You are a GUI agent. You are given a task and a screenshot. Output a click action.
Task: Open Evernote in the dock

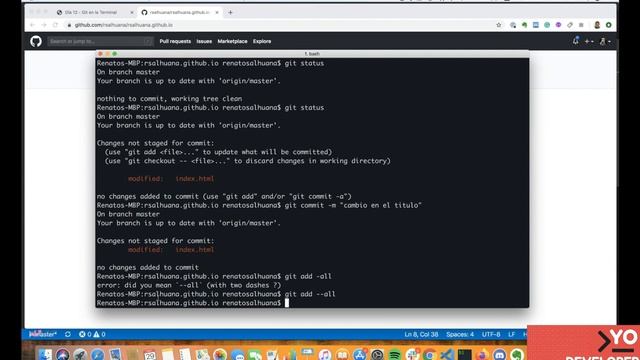[517, 354]
